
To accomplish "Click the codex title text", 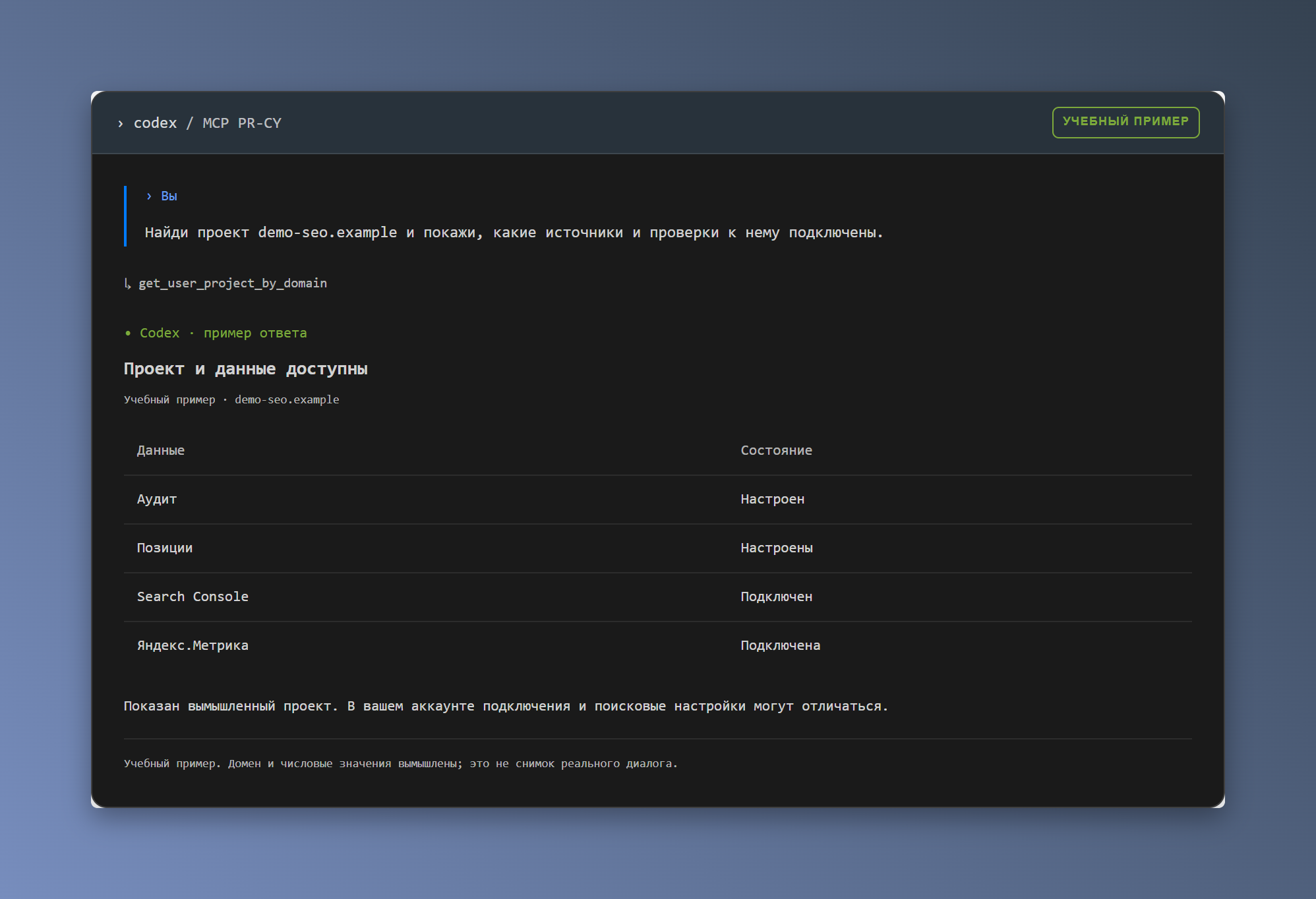I will tap(155, 123).
